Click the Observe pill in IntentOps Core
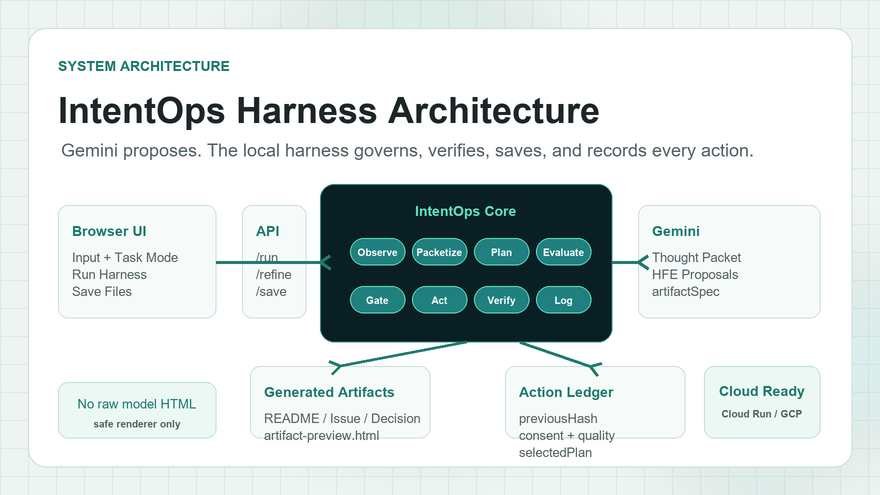Viewport: 880px width, 495px height. (x=377, y=252)
